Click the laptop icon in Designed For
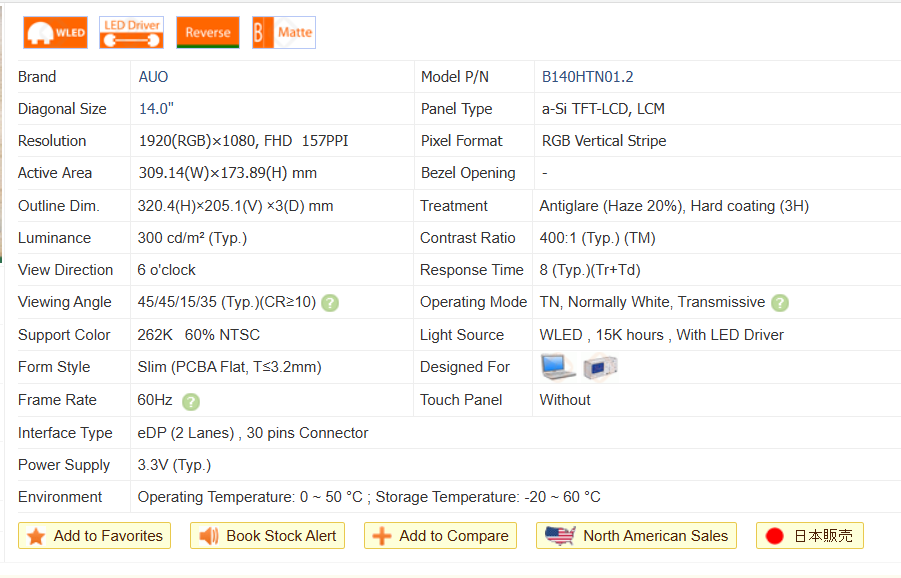The height and width of the screenshot is (578, 901). click(x=557, y=367)
